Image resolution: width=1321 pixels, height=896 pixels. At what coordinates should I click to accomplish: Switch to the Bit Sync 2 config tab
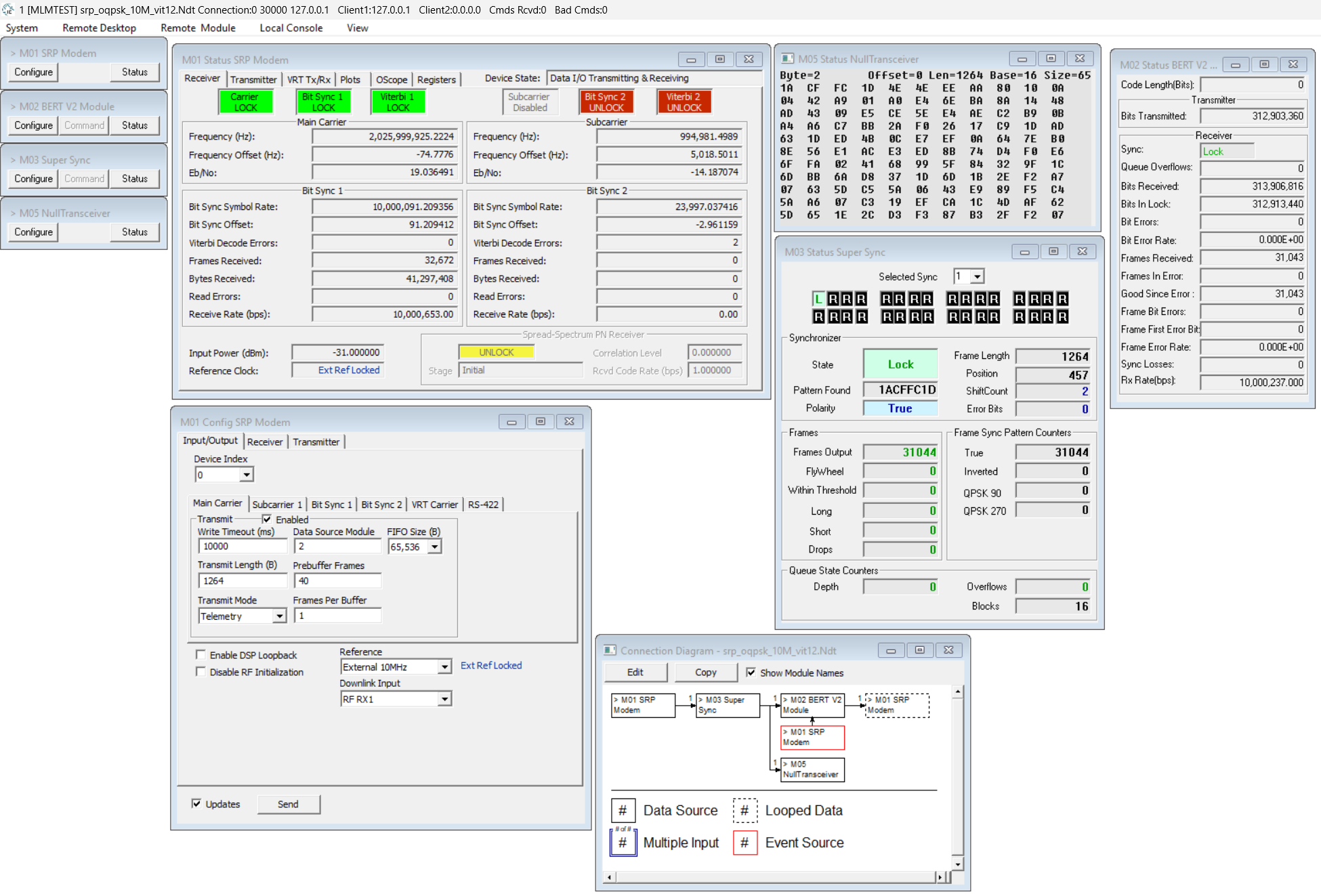click(381, 505)
